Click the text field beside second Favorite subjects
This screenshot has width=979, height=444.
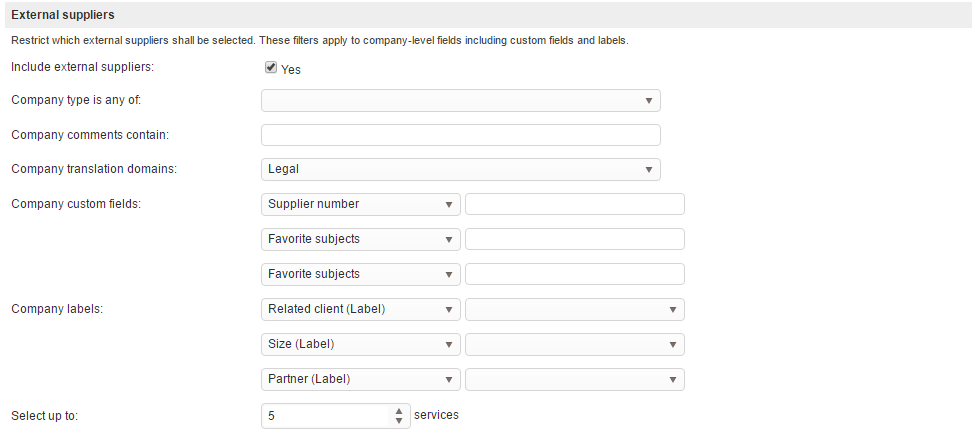[x=575, y=274]
